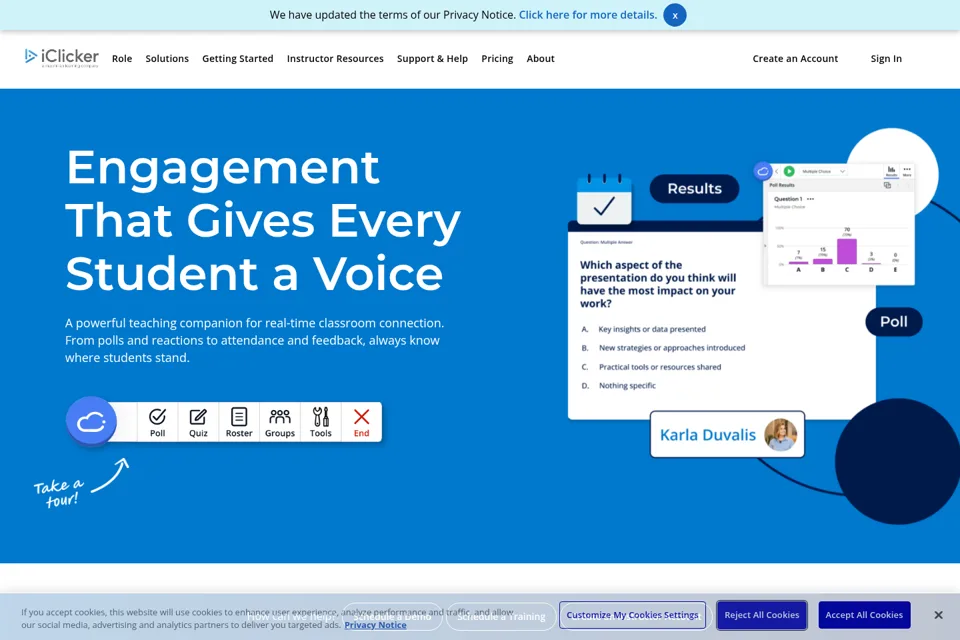Open the Privacy Notice details link
Viewport: 960px width, 640px height.
(x=588, y=15)
